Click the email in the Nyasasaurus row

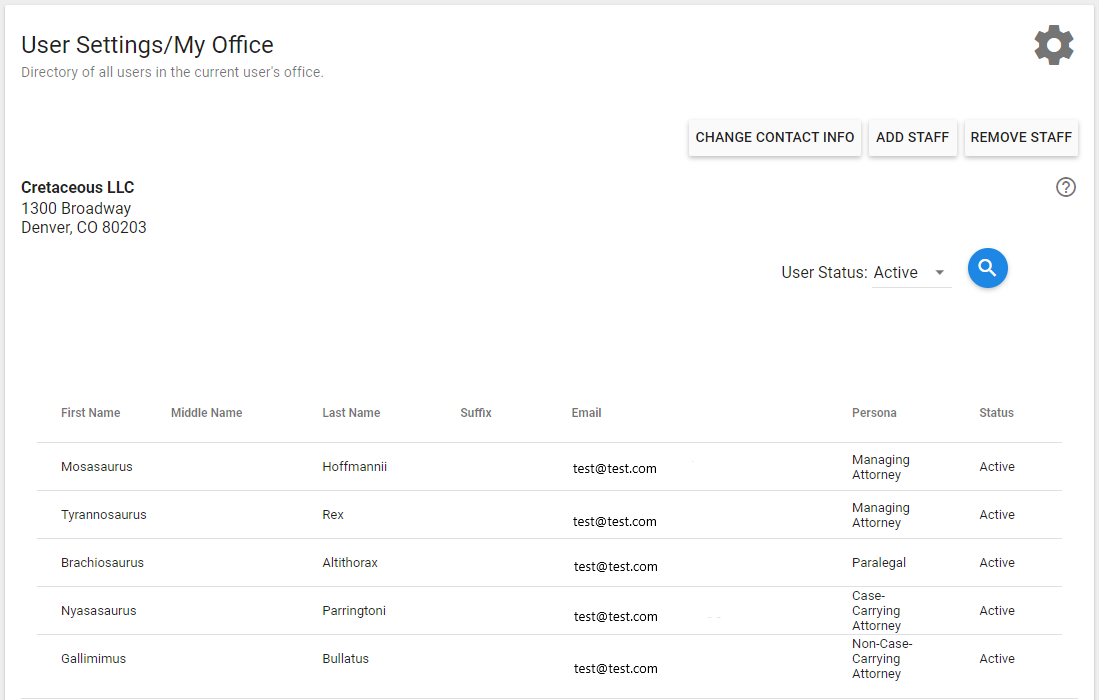pyautogui.click(x=615, y=617)
